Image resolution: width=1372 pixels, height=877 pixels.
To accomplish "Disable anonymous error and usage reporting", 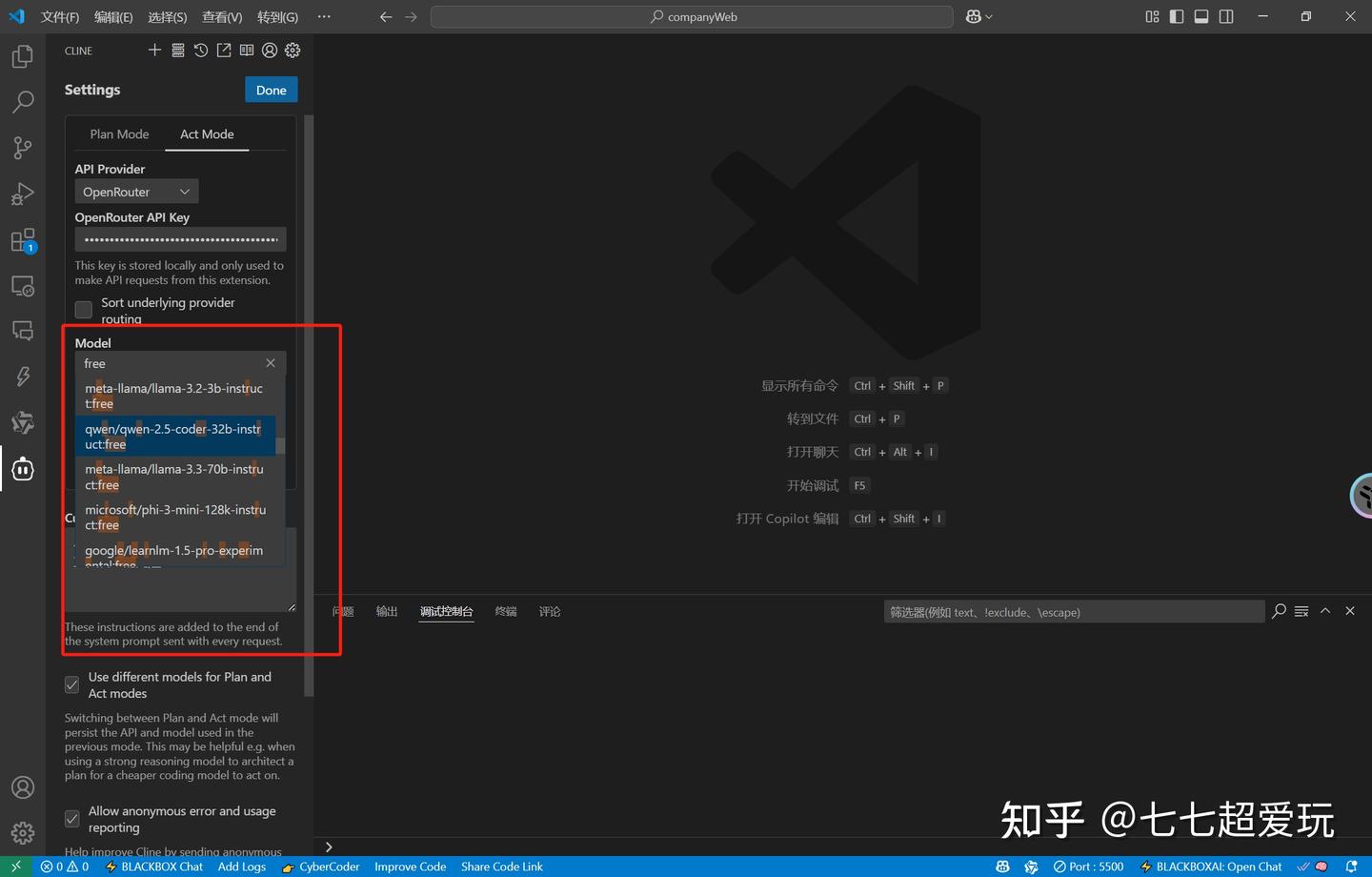I will point(71,818).
